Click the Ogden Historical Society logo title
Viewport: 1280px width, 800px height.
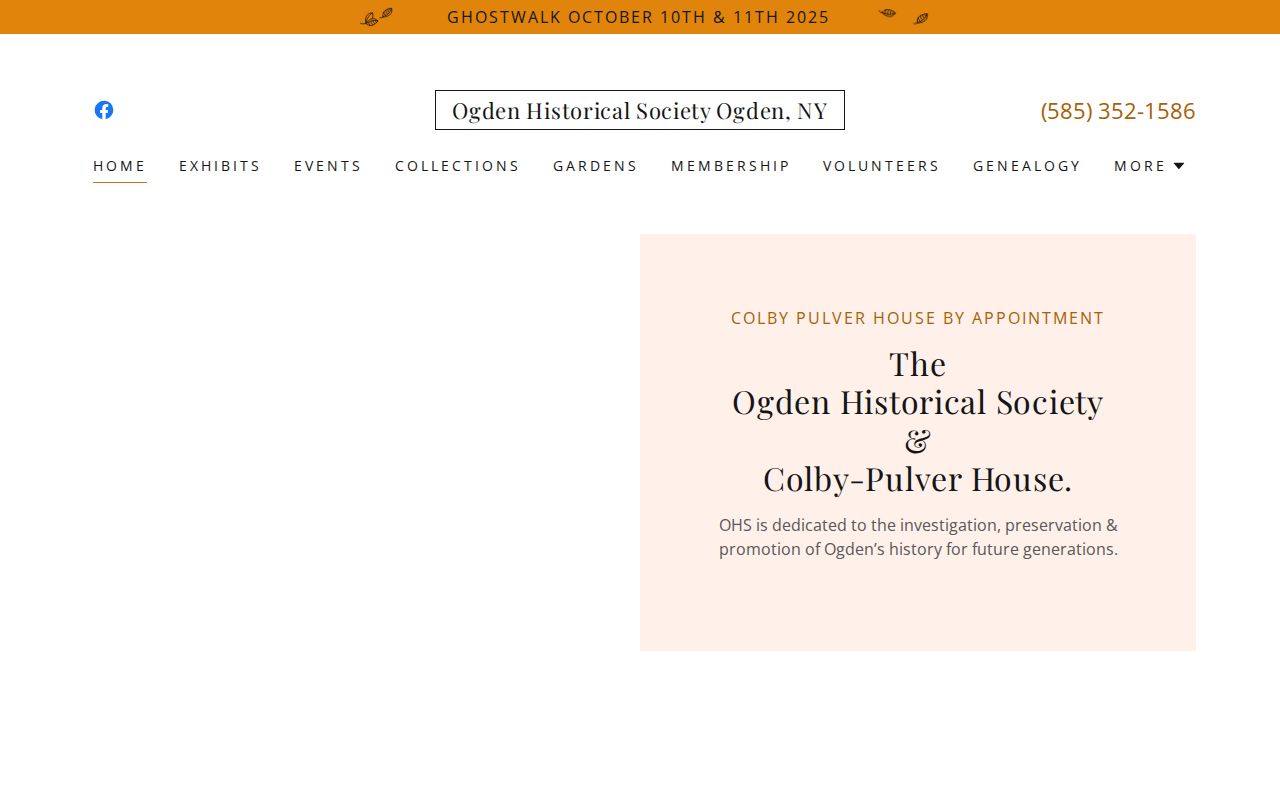coord(640,110)
